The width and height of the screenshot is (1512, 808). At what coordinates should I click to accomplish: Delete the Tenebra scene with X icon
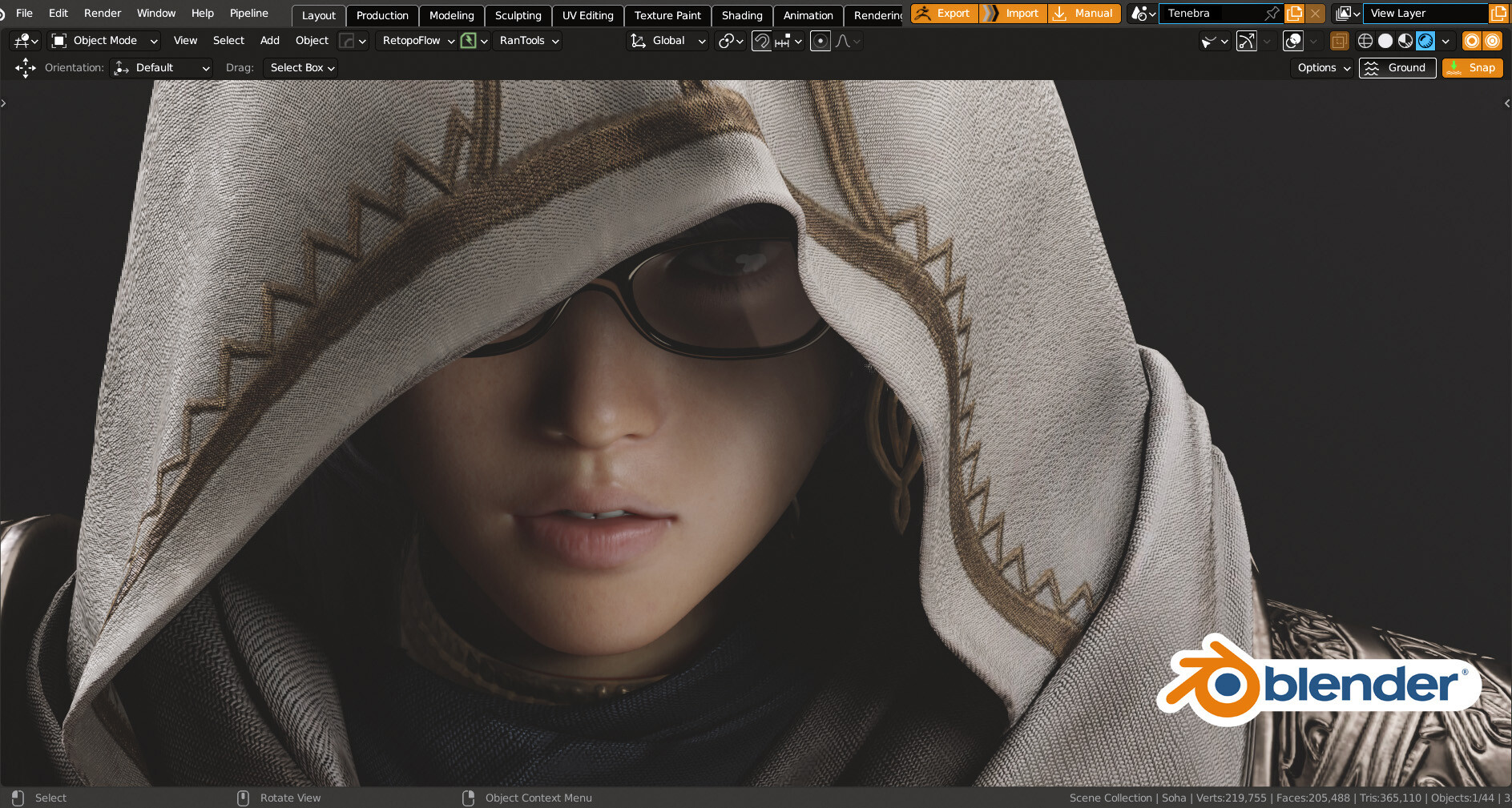coord(1315,14)
